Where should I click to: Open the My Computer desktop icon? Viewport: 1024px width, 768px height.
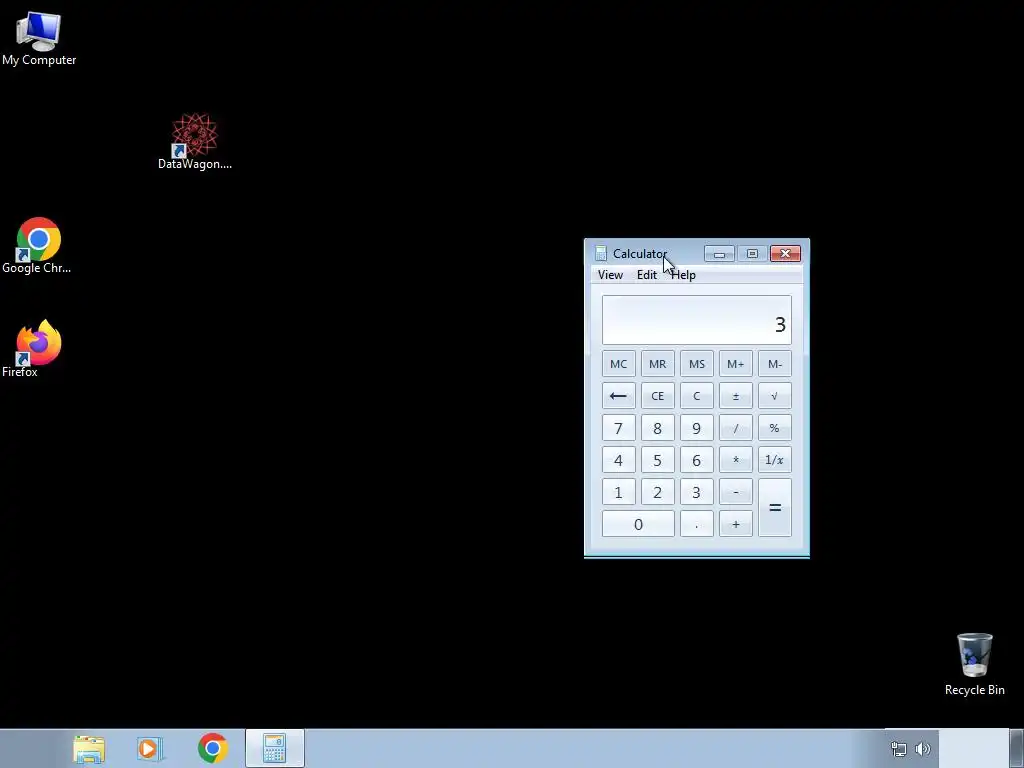[39, 39]
